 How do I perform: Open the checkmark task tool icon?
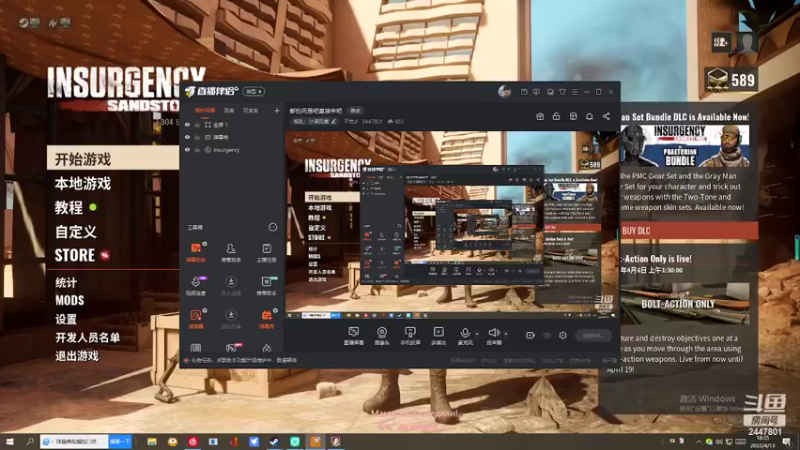click(266, 252)
